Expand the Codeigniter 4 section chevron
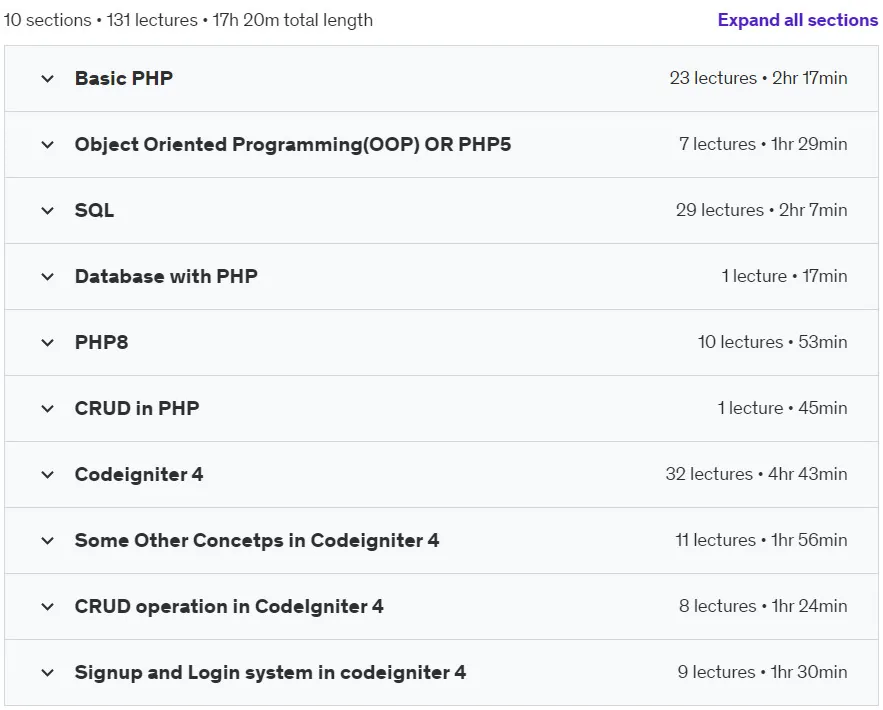 (x=48, y=475)
